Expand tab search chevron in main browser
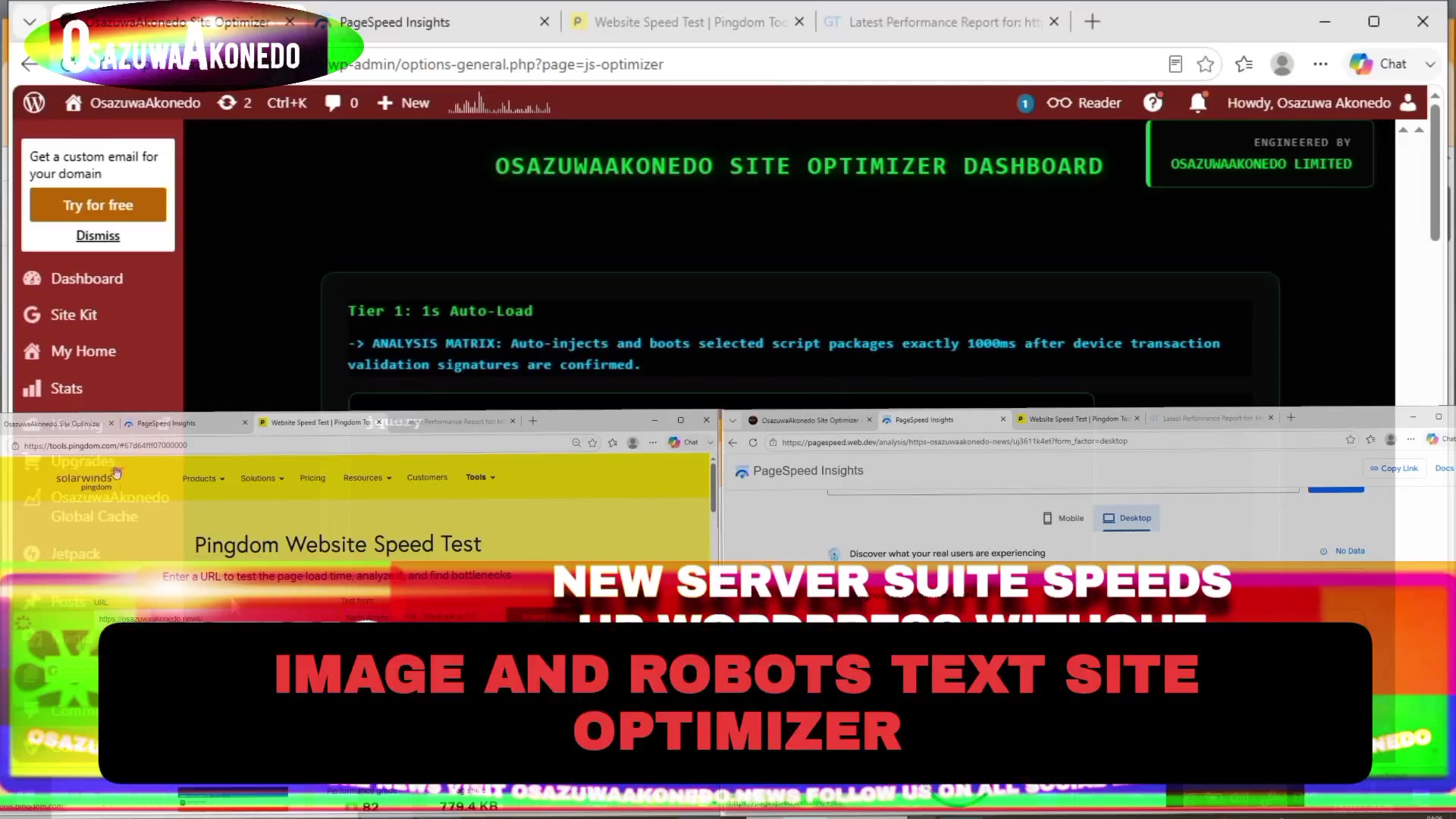1456x819 pixels. [x=30, y=22]
